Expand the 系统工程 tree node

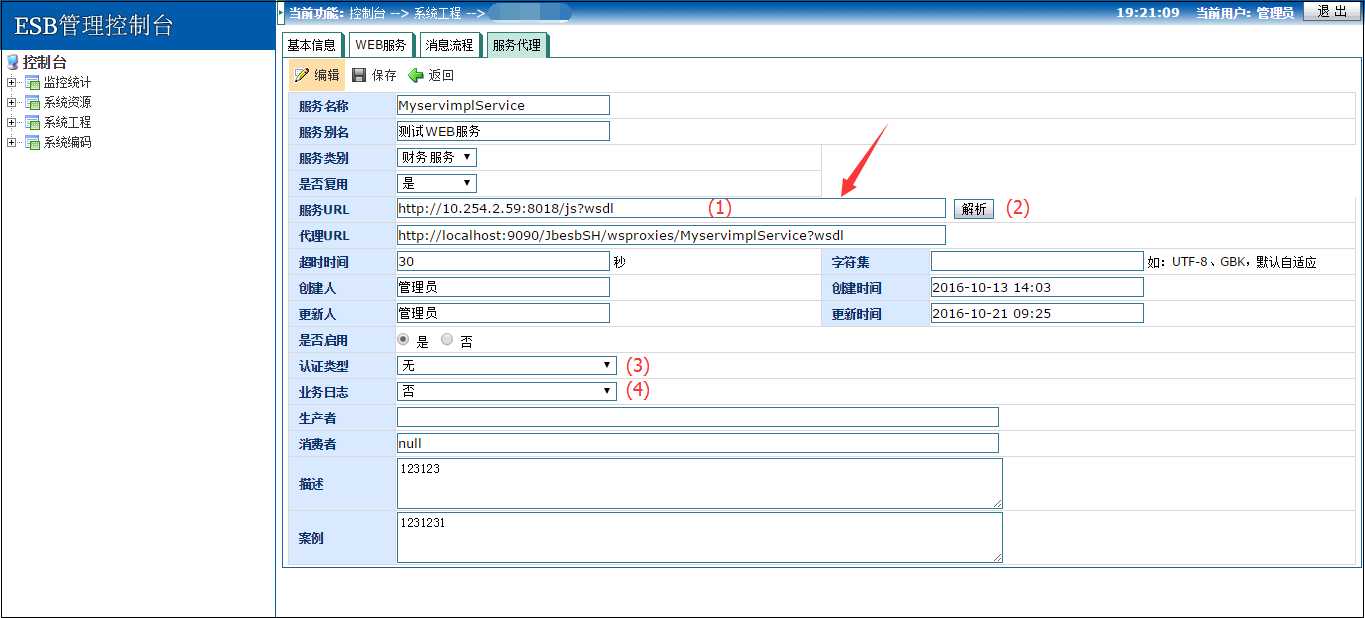[x=11, y=122]
